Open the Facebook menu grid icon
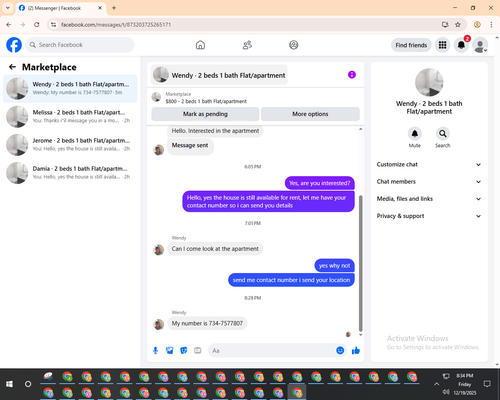500x400 pixels. tap(442, 45)
